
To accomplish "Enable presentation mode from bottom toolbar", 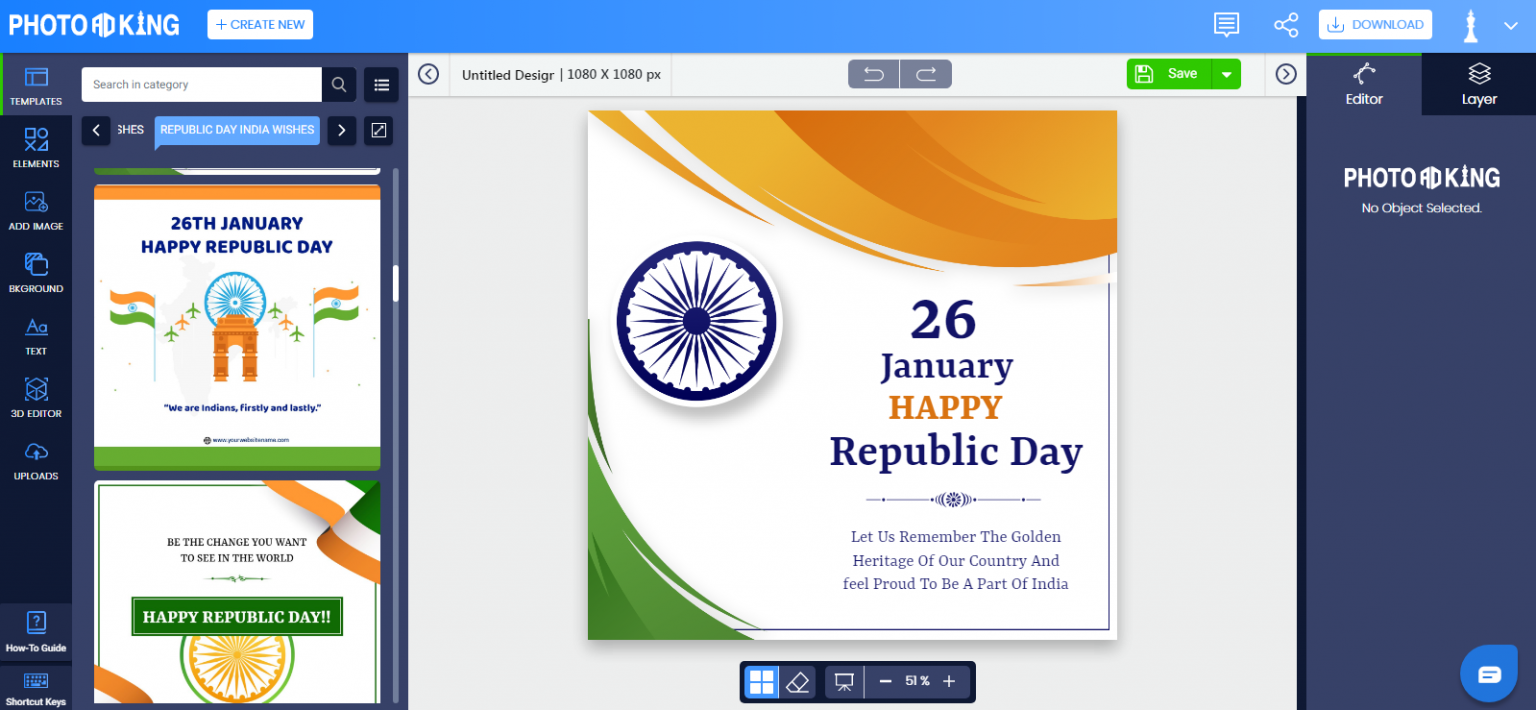I will coord(843,681).
